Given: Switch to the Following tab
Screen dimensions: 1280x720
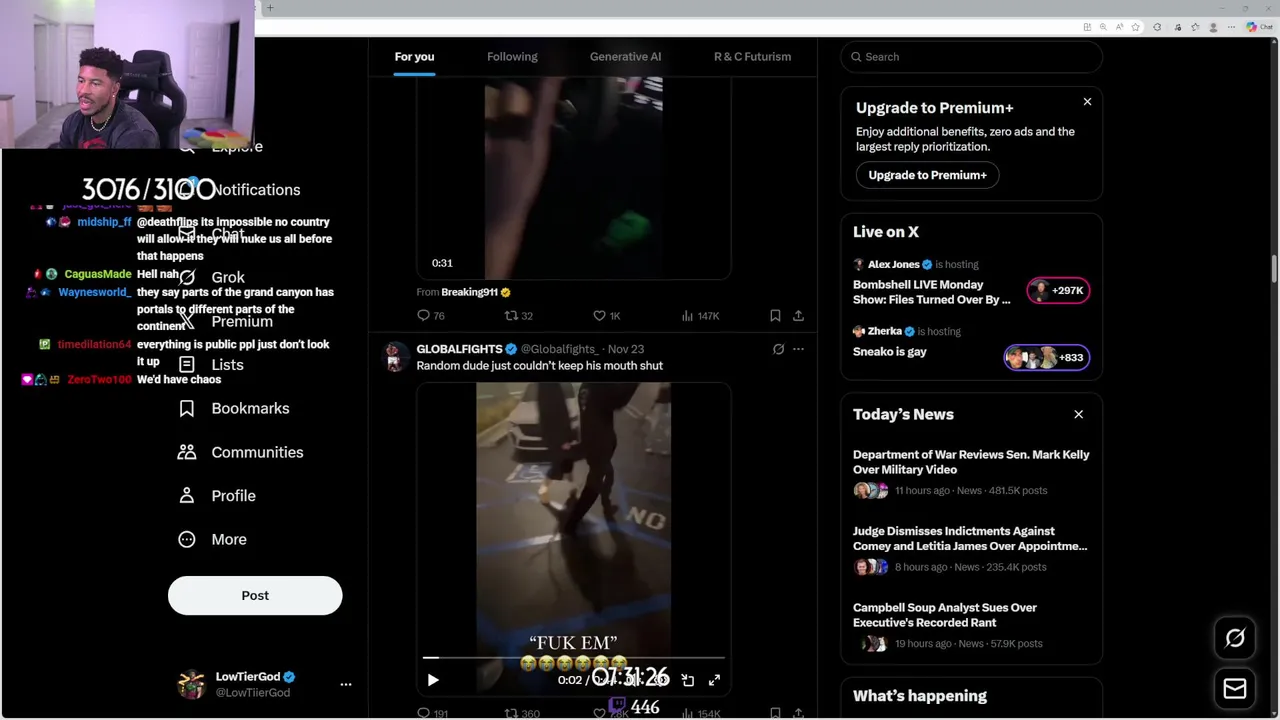Looking at the screenshot, I should (512, 57).
